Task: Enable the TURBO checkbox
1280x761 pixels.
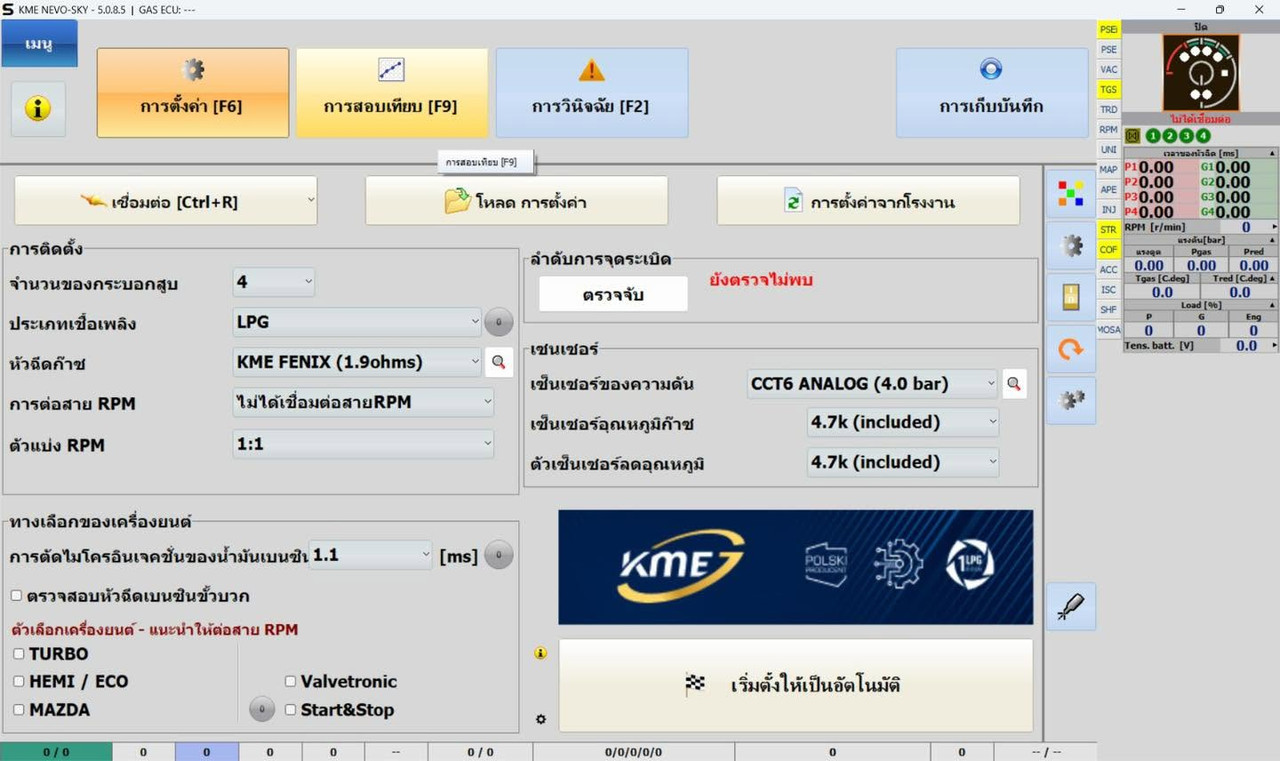Action: pyautogui.click(x=18, y=654)
